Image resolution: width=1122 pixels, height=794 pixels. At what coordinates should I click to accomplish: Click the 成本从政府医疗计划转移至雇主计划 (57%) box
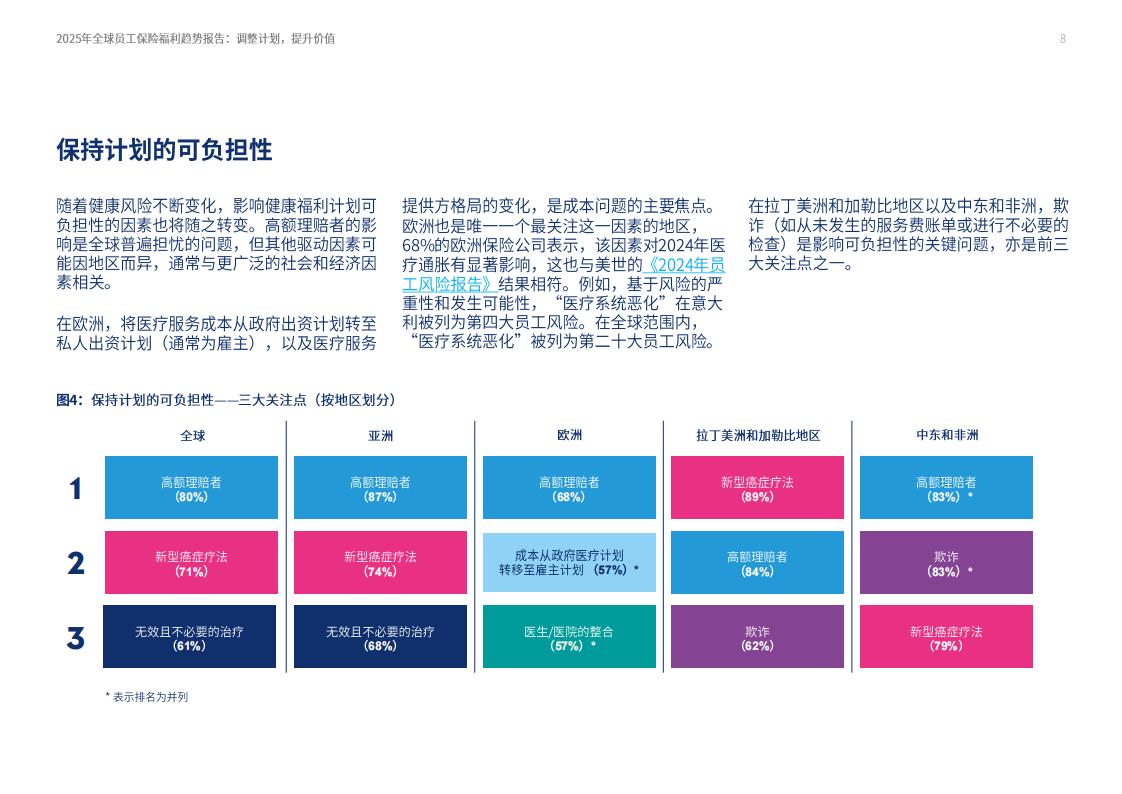tap(569, 562)
